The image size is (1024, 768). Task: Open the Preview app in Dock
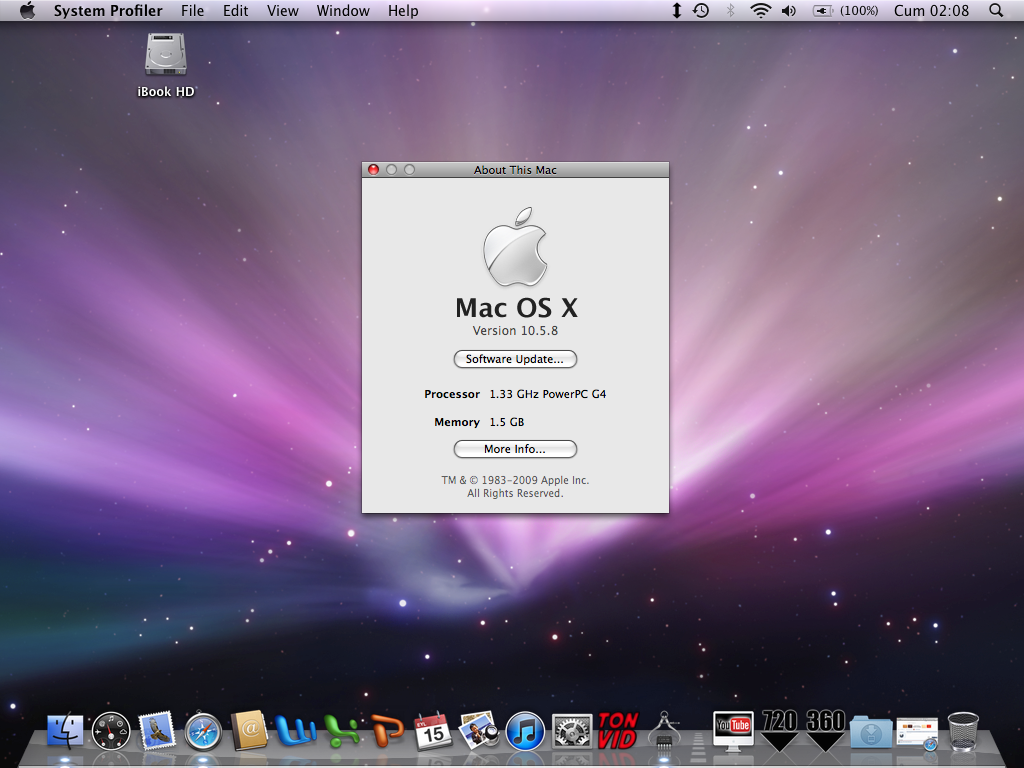[x=479, y=730]
